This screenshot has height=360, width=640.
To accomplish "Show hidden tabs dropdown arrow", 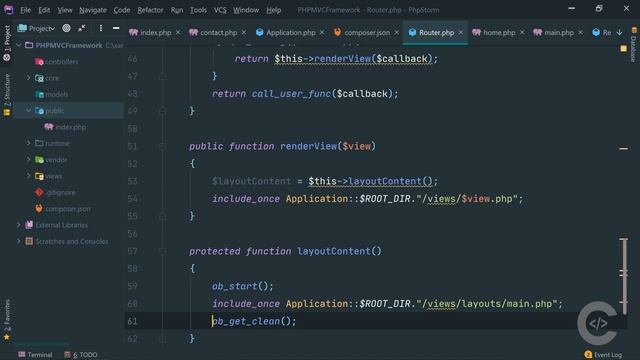I will pyautogui.click(x=619, y=32).
